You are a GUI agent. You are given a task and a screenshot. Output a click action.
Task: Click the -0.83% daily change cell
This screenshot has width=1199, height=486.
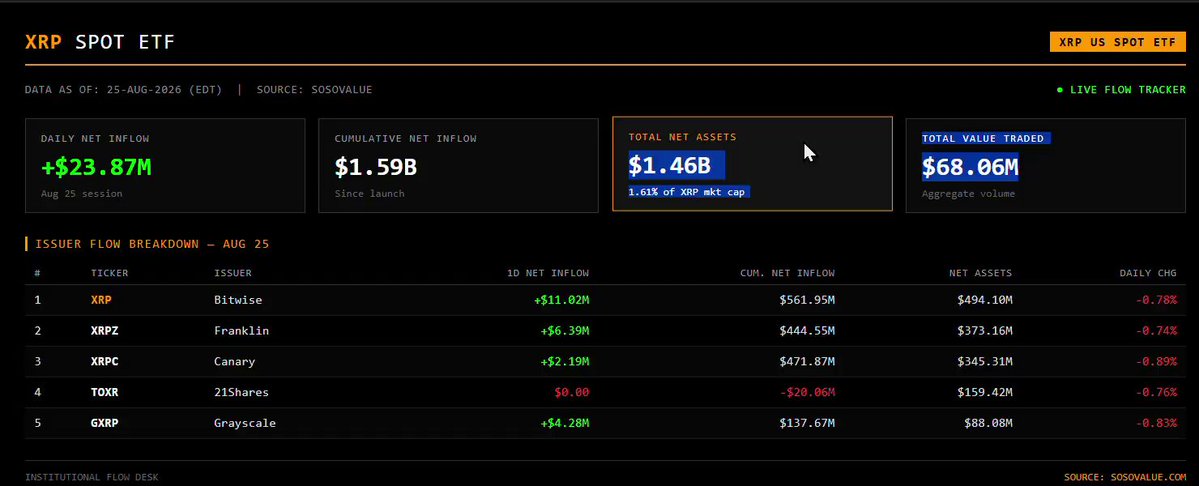coord(1156,423)
